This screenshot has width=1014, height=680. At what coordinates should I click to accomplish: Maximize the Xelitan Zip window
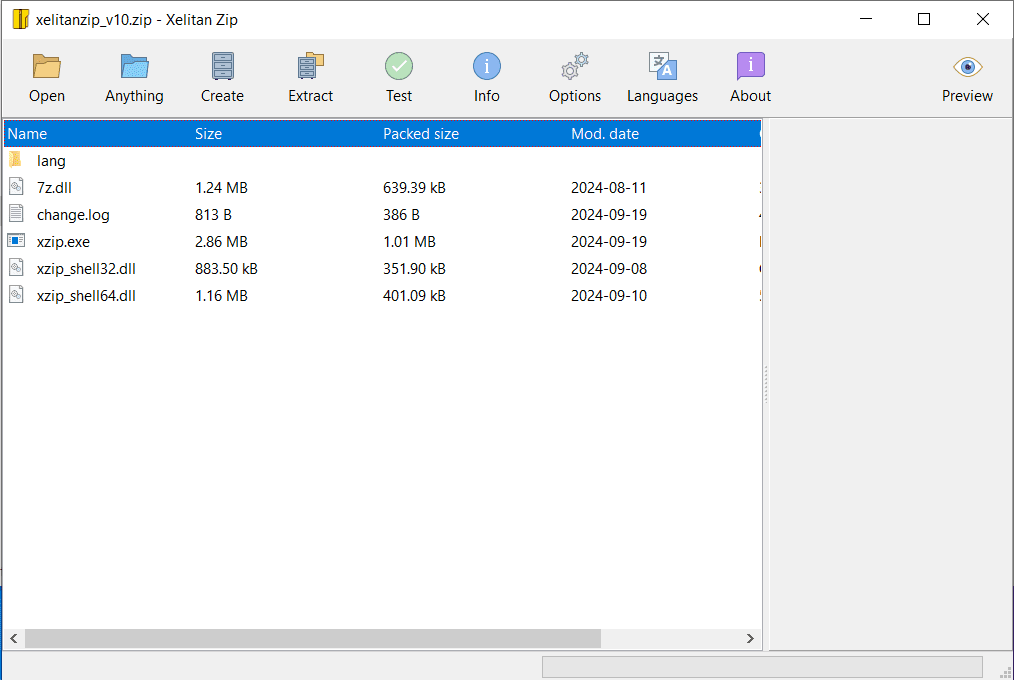(924, 19)
